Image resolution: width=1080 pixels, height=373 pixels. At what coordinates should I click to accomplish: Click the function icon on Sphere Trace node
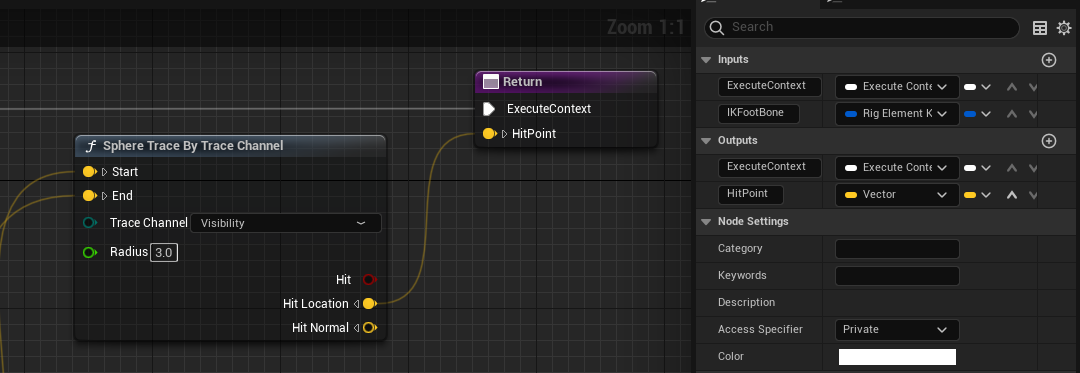90,146
